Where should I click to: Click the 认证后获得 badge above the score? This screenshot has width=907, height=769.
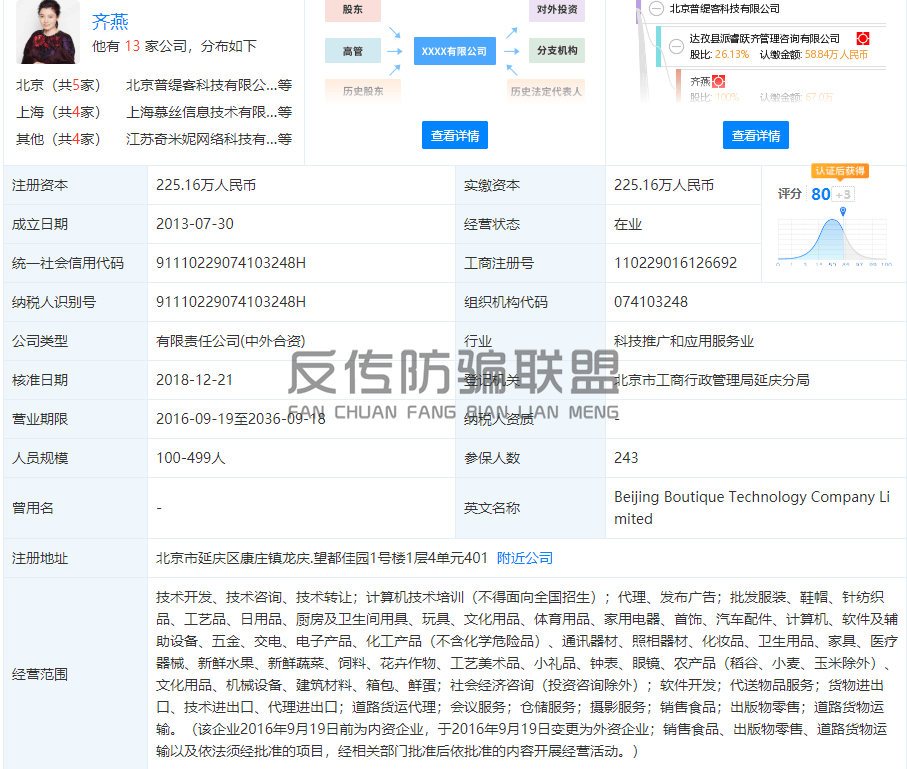tap(839, 171)
